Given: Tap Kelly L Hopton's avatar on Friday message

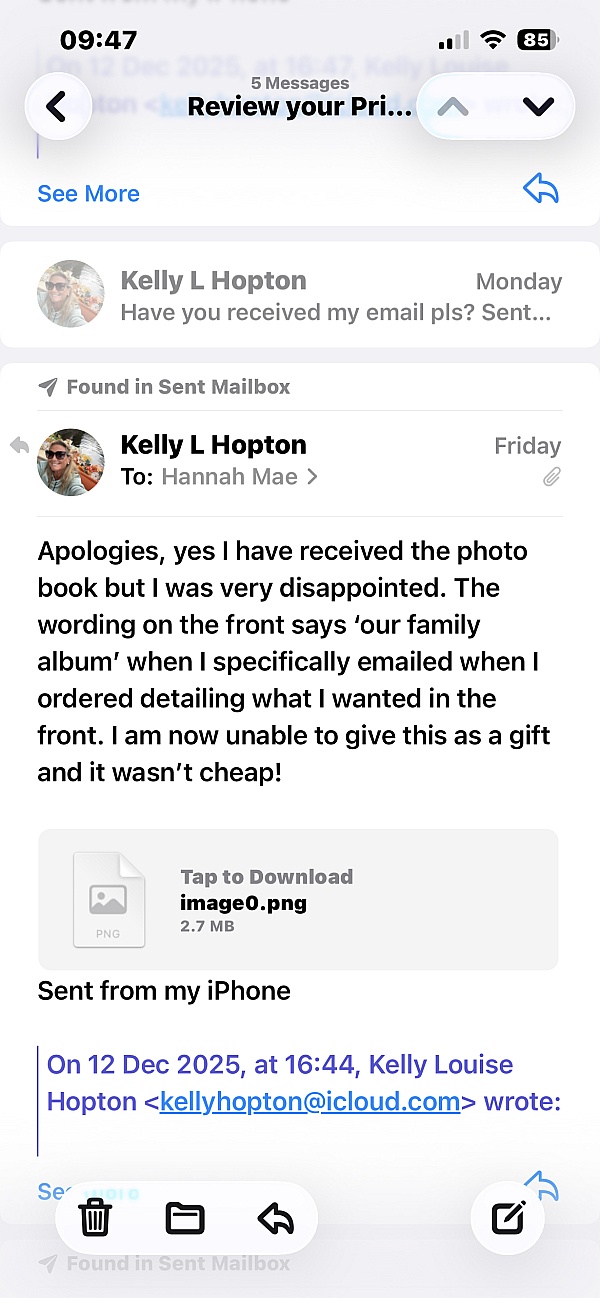Looking at the screenshot, I should click(71, 462).
